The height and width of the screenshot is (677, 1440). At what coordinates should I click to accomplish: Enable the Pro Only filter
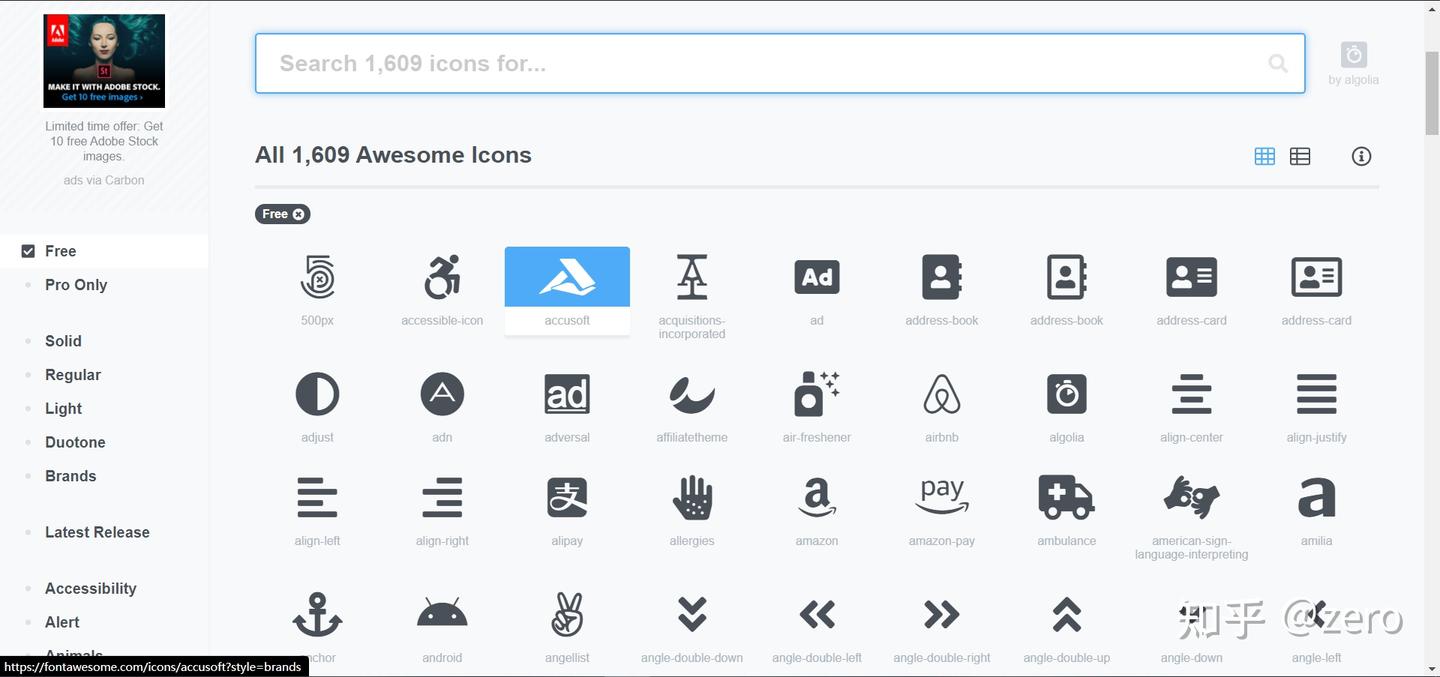click(76, 285)
